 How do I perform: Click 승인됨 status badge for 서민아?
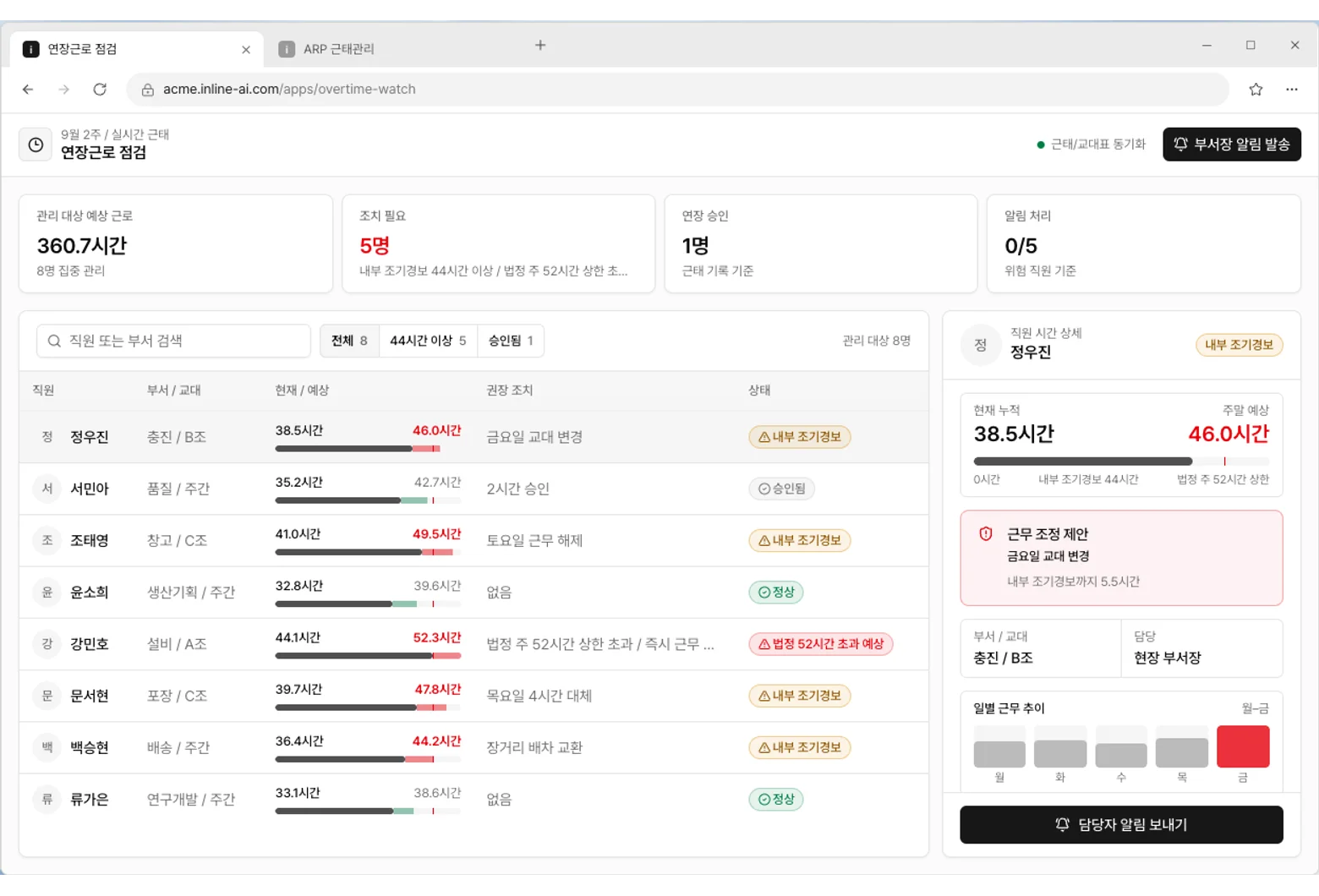pyautogui.click(x=781, y=489)
